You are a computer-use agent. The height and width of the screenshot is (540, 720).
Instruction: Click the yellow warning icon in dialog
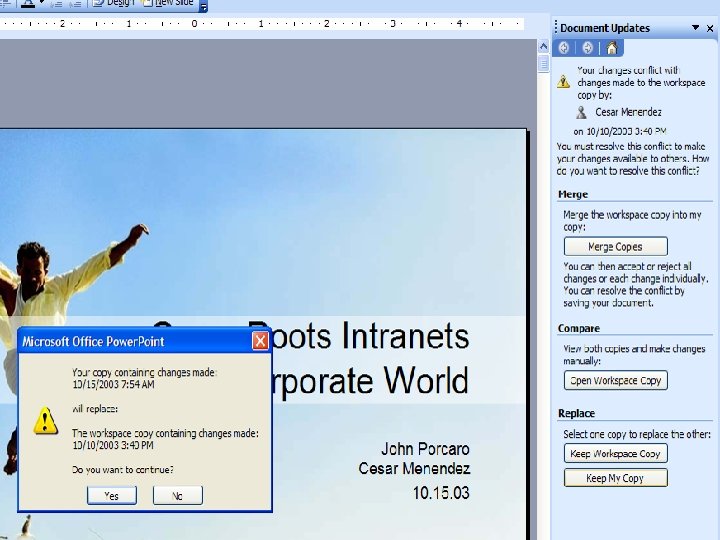point(45,421)
